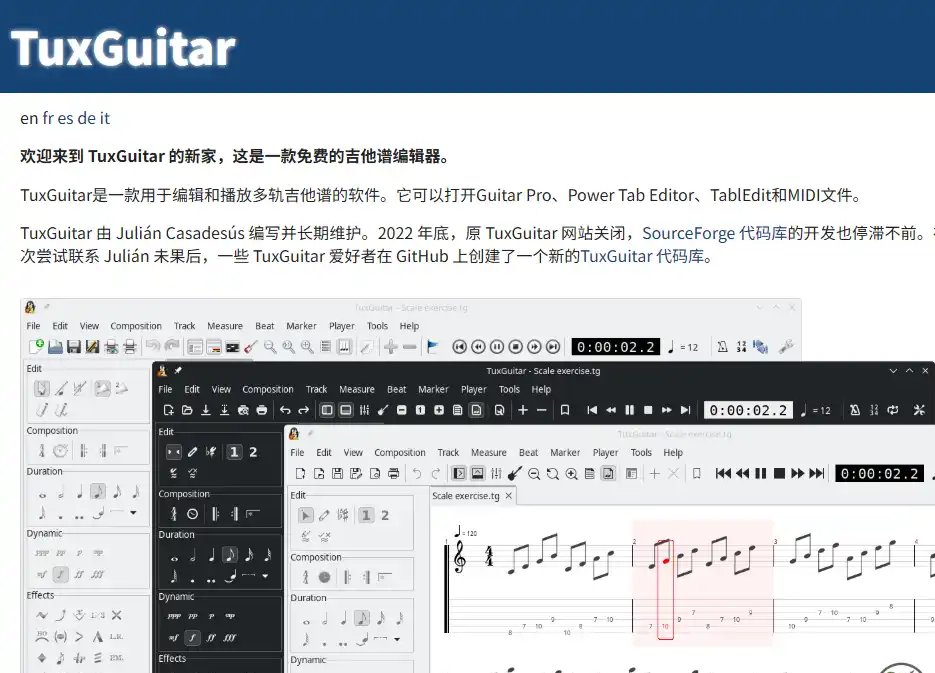Screen dimensions: 935x673
Task: Open duration dropdown arrow in back window
Action: [x=134, y=513]
